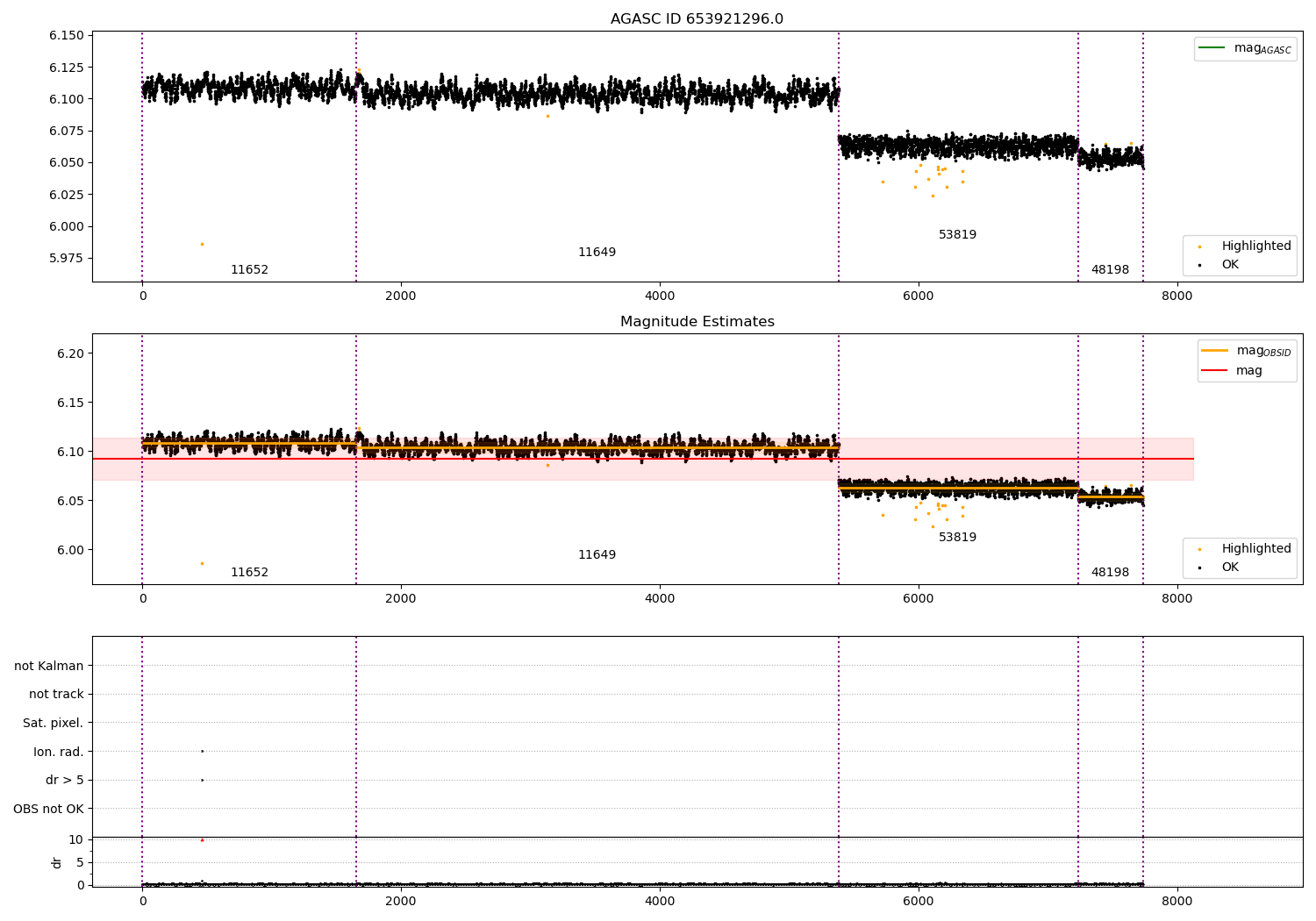Click the 4000 x-axis tick under middle plot

click(660, 598)
